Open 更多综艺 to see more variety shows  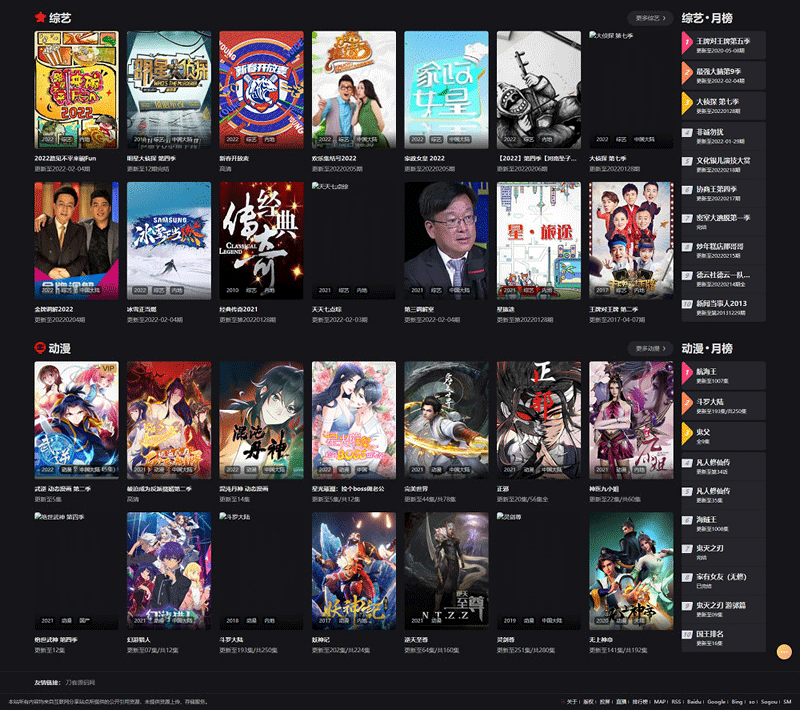650,18
